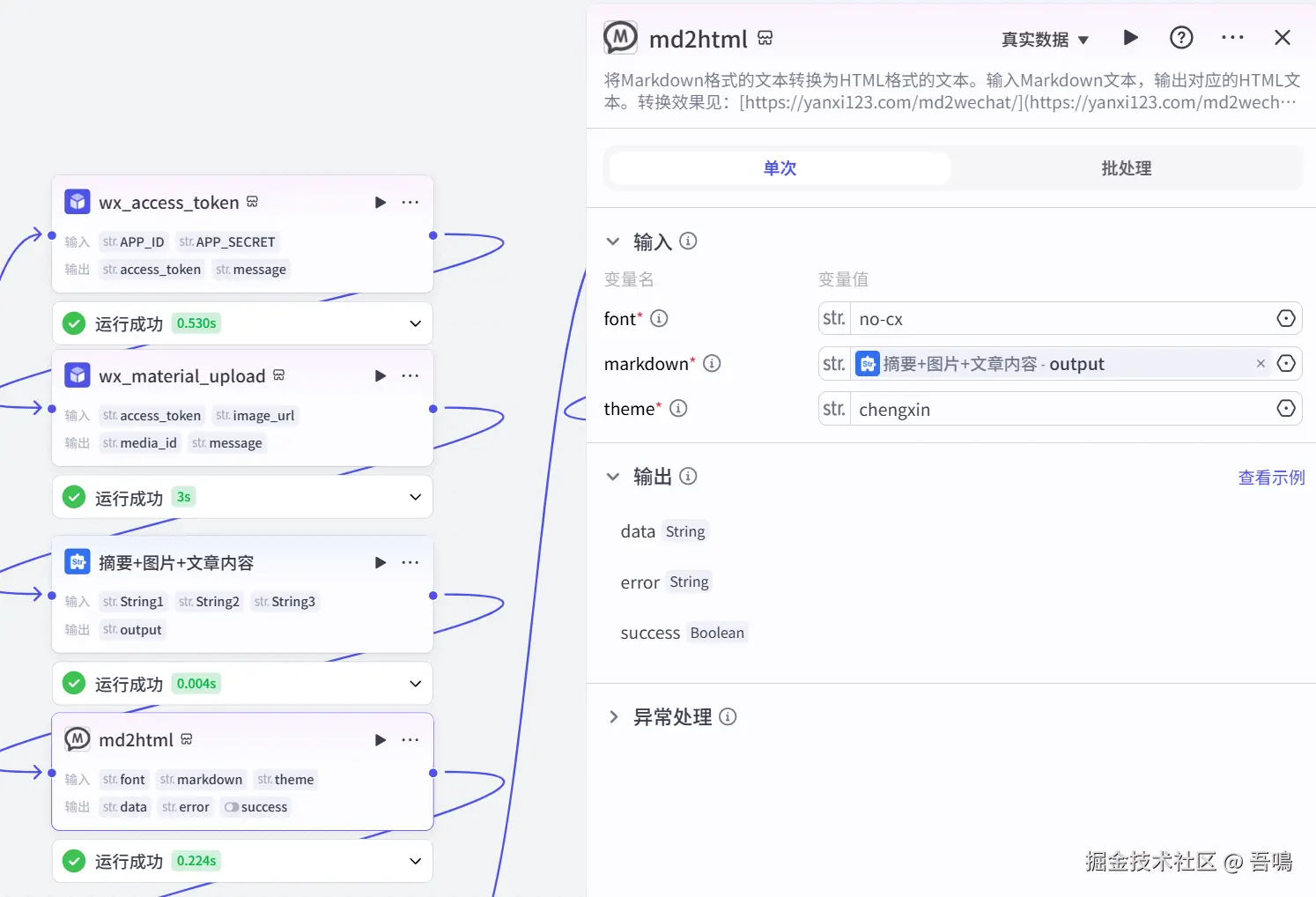Click the APP_SECRET input tag

point(227,242)
